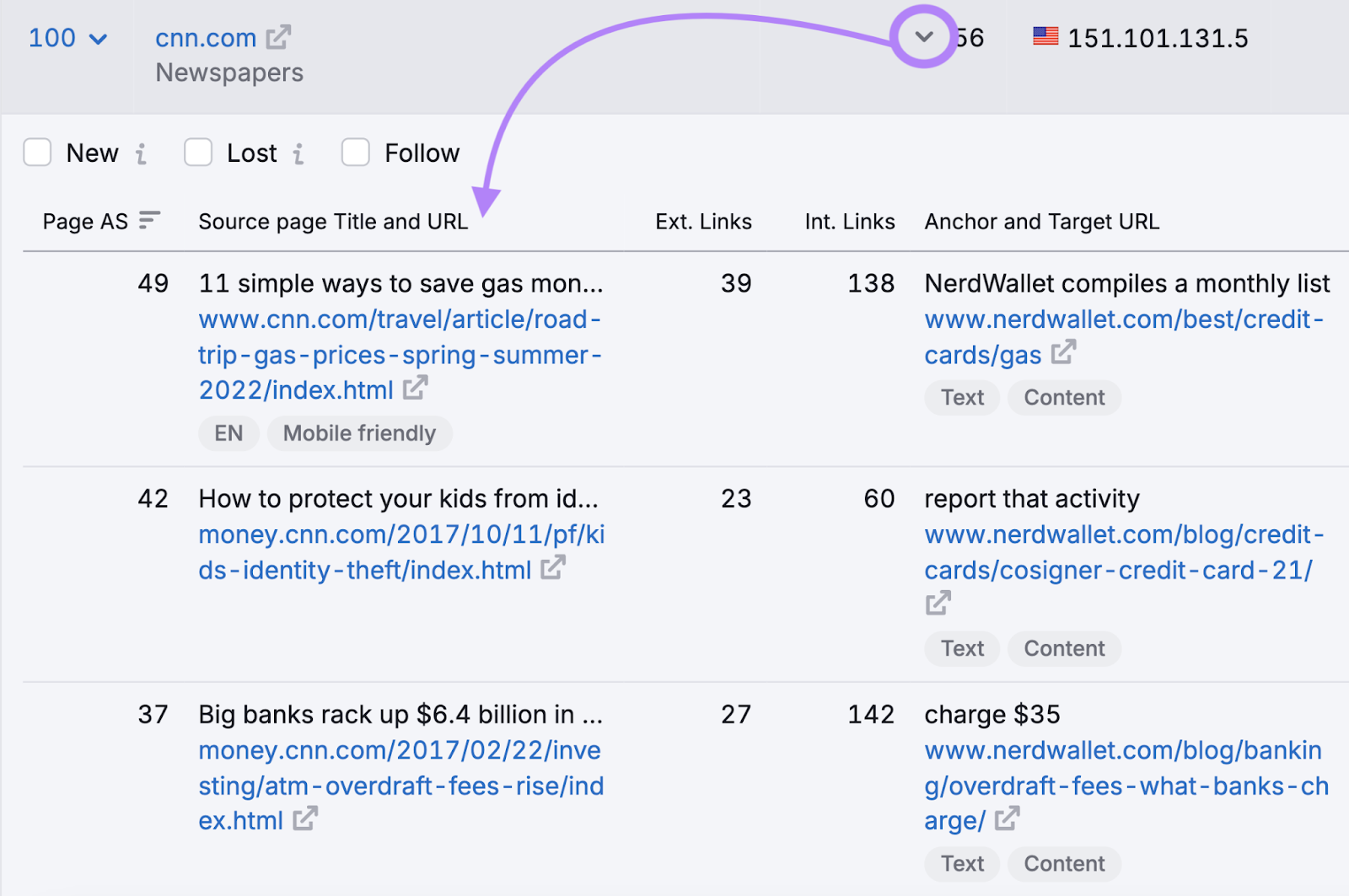
Task: Click the Mobile friendly tag
Action: click(359, 432)
